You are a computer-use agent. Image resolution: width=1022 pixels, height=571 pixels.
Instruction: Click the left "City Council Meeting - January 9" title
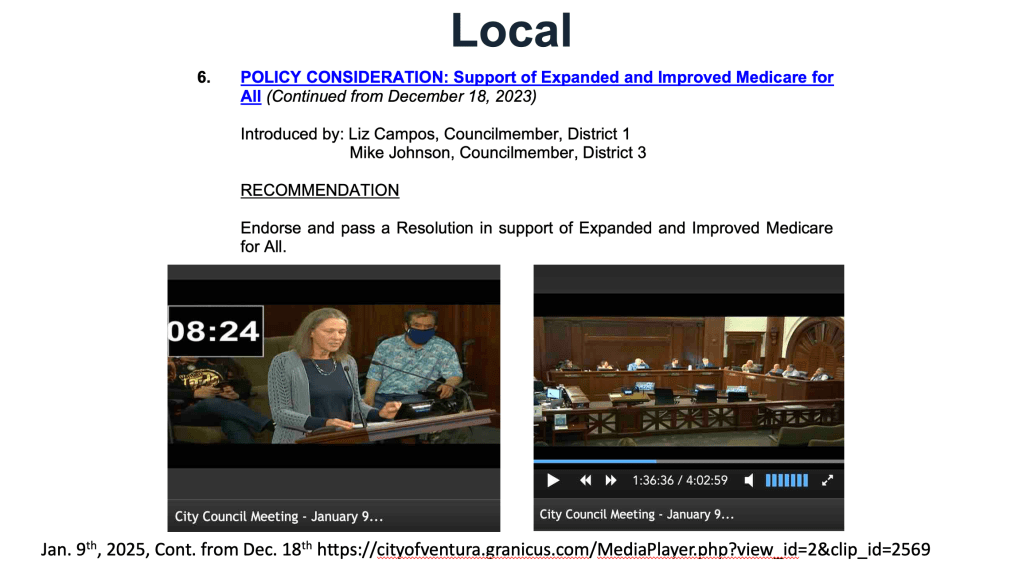279,516
